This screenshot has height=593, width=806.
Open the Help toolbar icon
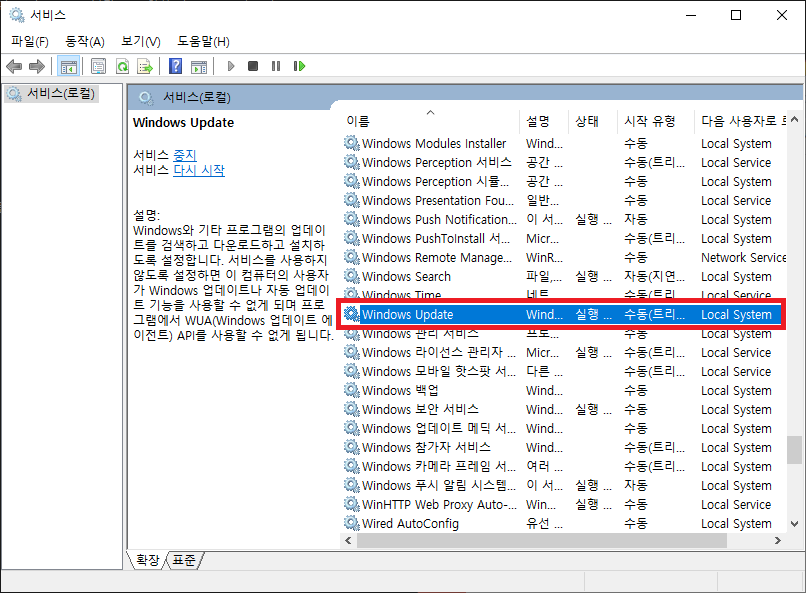(175, 66)
